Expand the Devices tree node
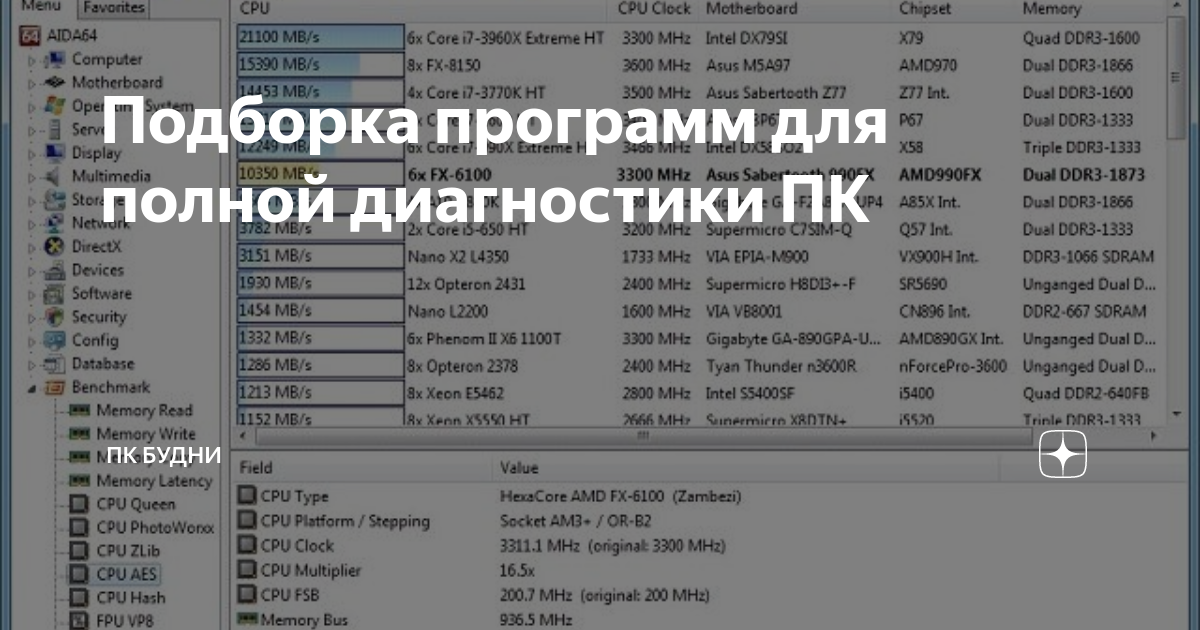This screenshot has height=630, width=1200. coord(32,270)
